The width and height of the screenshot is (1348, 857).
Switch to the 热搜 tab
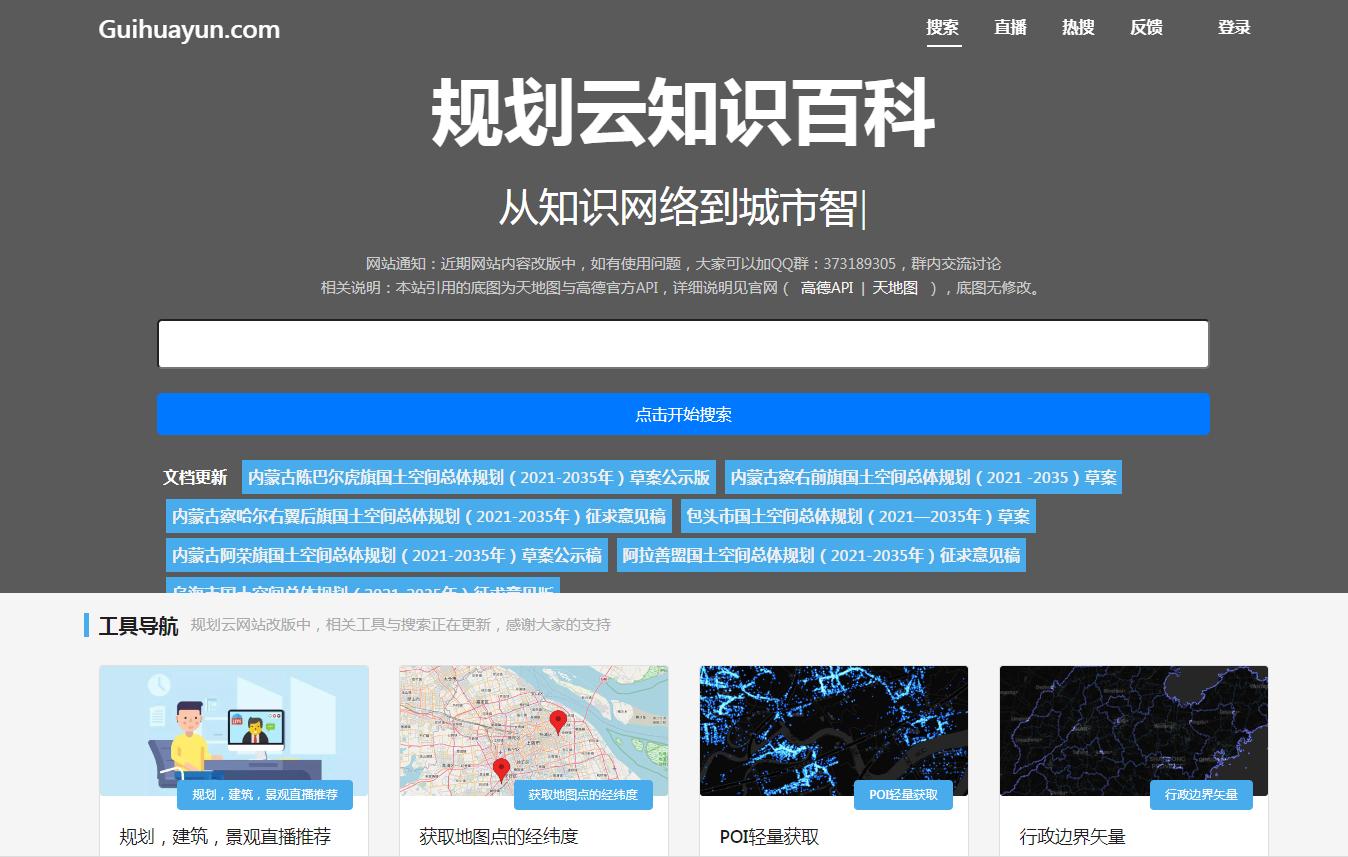(x=1077, y=27)
